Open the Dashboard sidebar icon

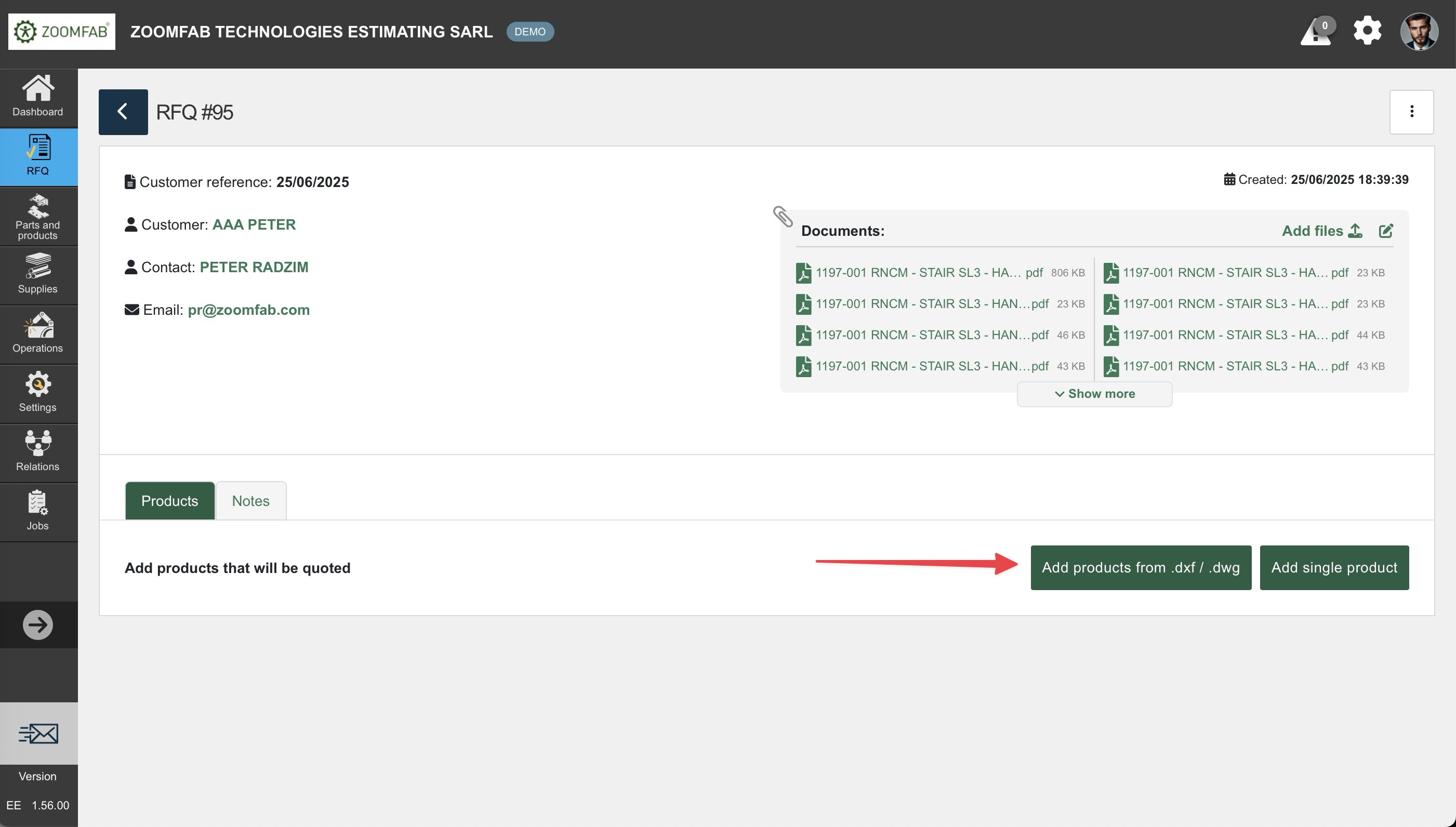[38, 97]
